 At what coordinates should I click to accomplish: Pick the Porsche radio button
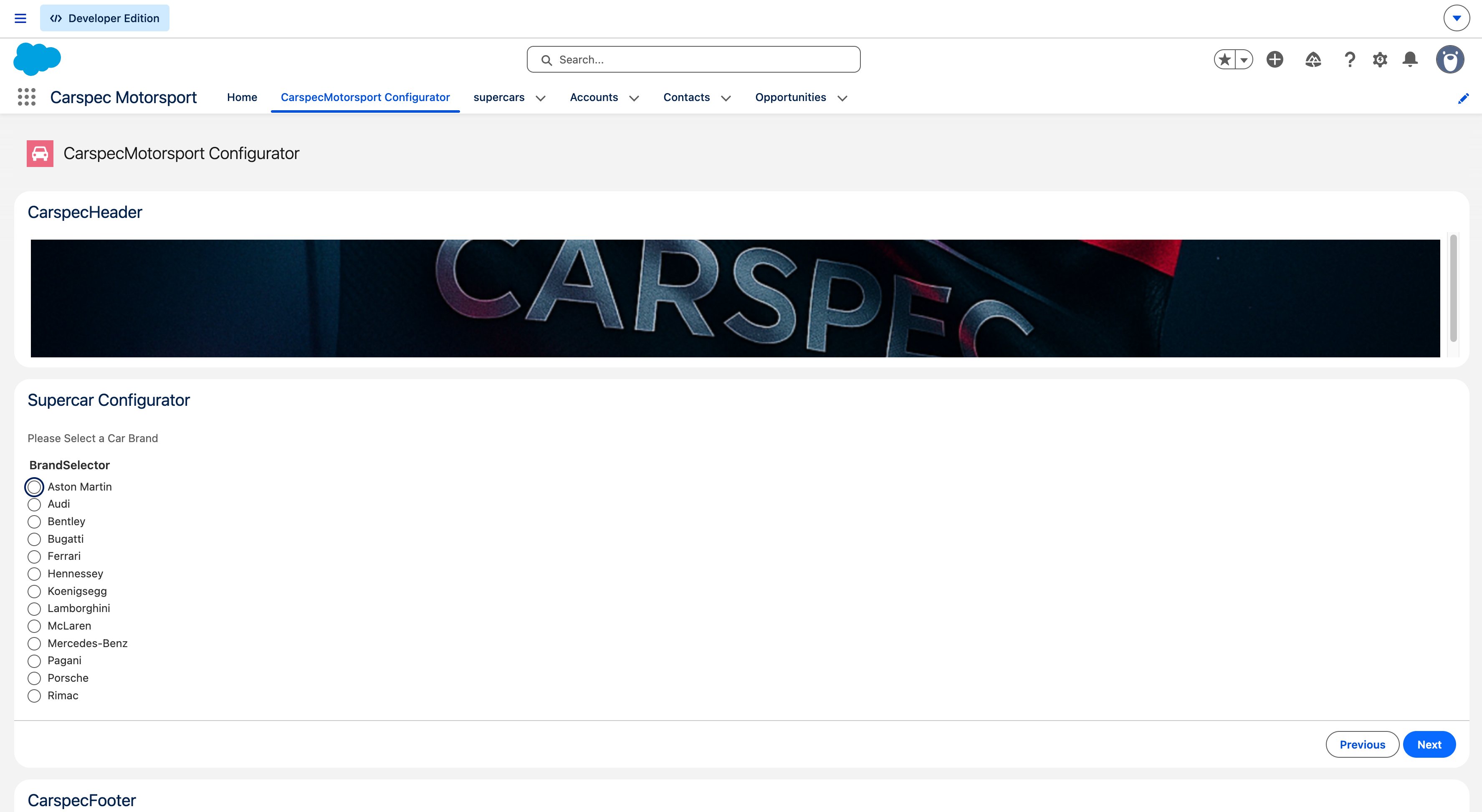pyautogui.click(x=35, y=678)
